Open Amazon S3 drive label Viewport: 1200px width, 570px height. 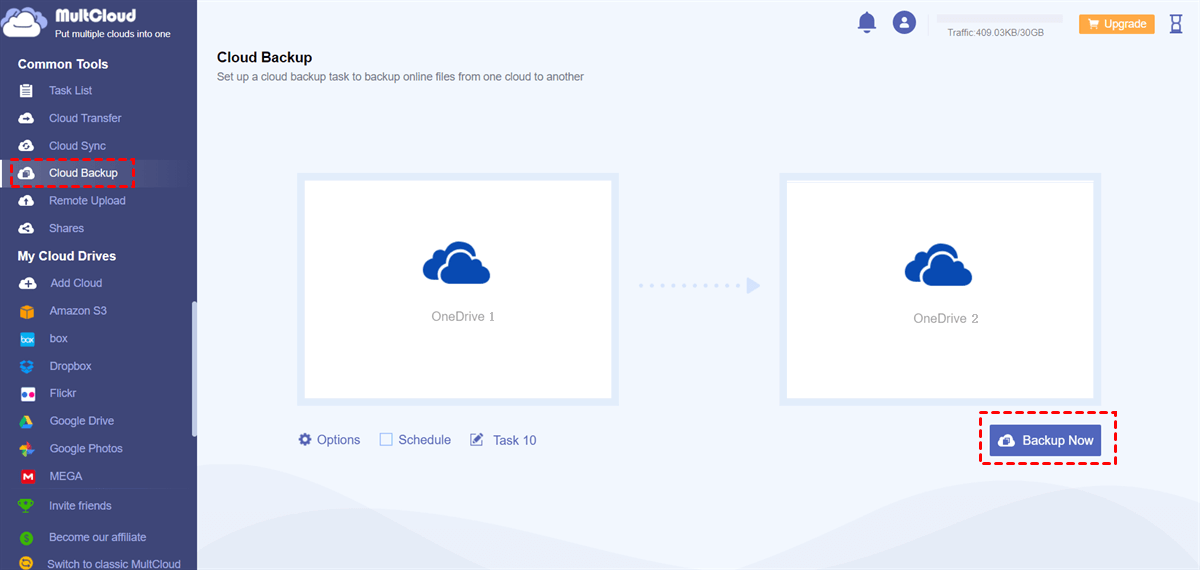coord(78,311)
